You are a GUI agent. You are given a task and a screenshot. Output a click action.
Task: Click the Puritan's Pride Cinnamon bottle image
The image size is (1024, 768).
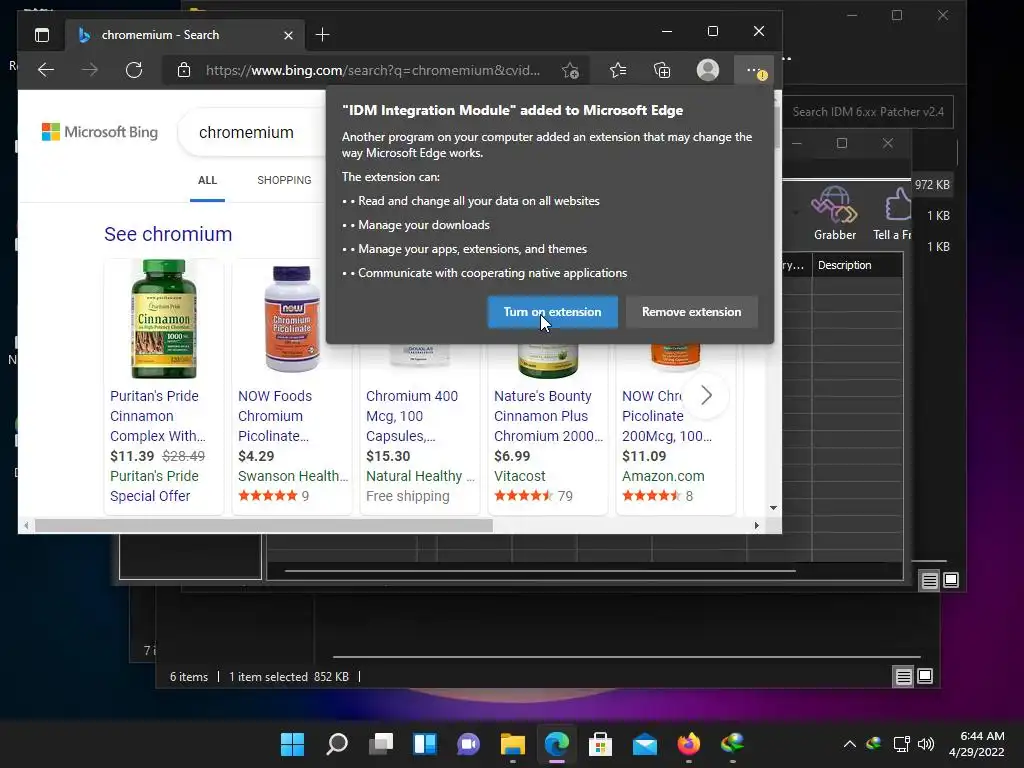click(164, 319)
